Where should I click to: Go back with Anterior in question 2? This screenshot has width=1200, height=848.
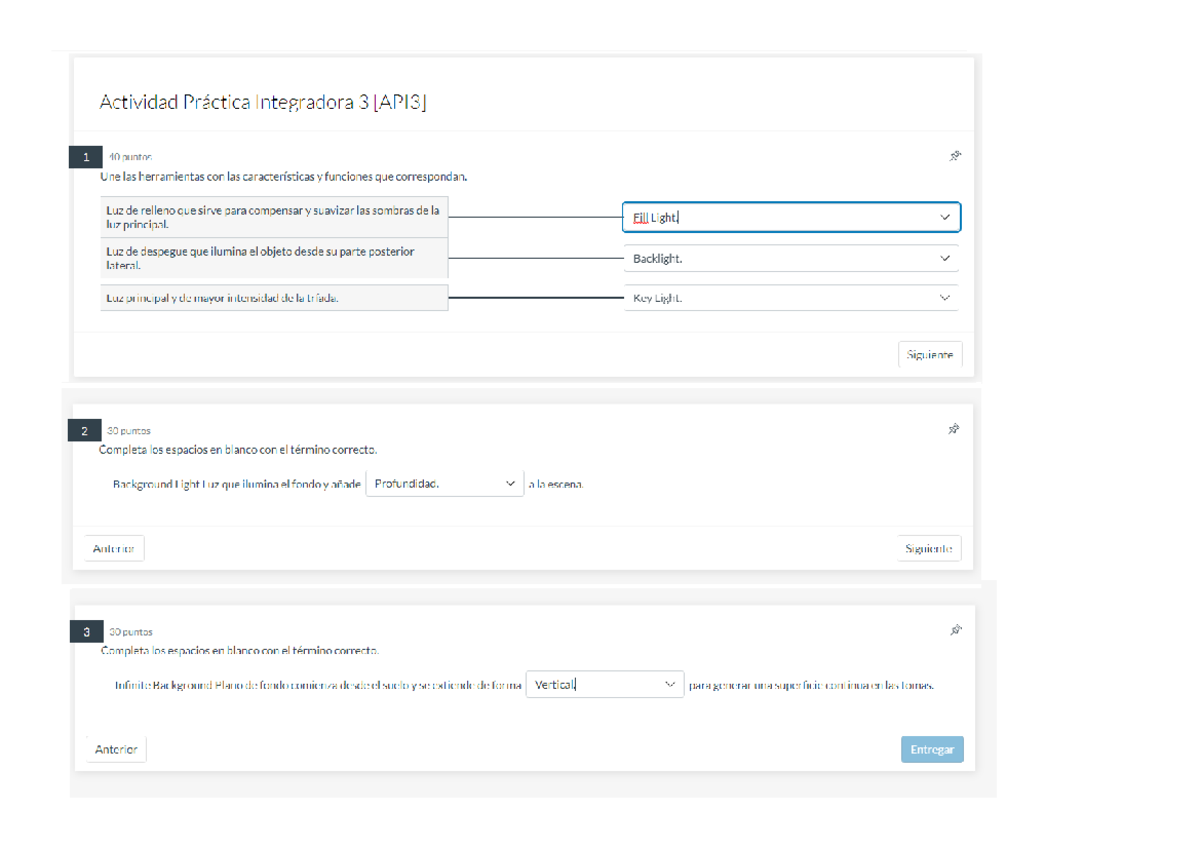(114, 549)
